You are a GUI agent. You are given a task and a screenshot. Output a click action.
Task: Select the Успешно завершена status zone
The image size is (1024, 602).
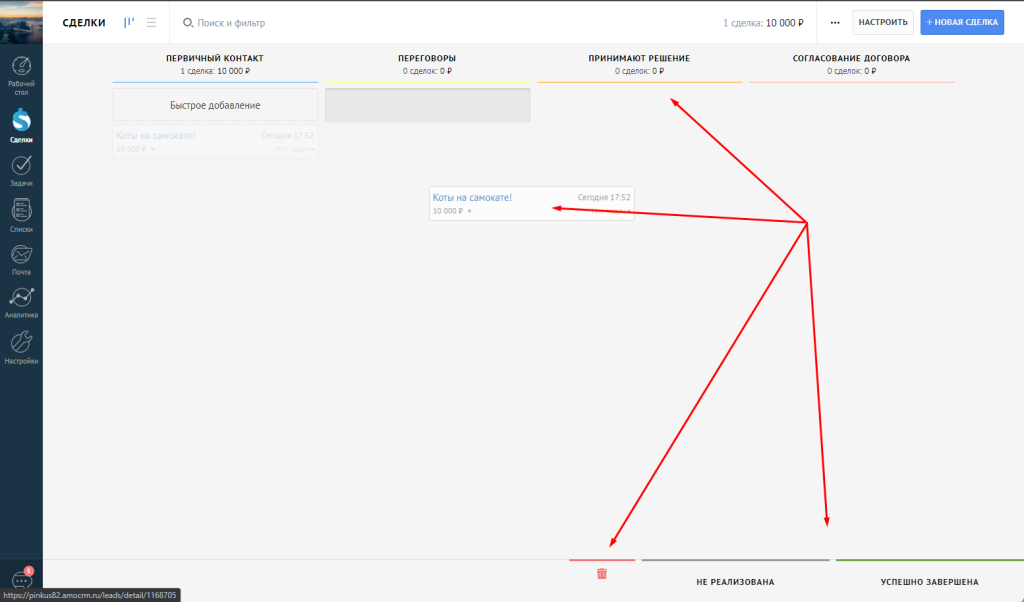pos(929,581)
